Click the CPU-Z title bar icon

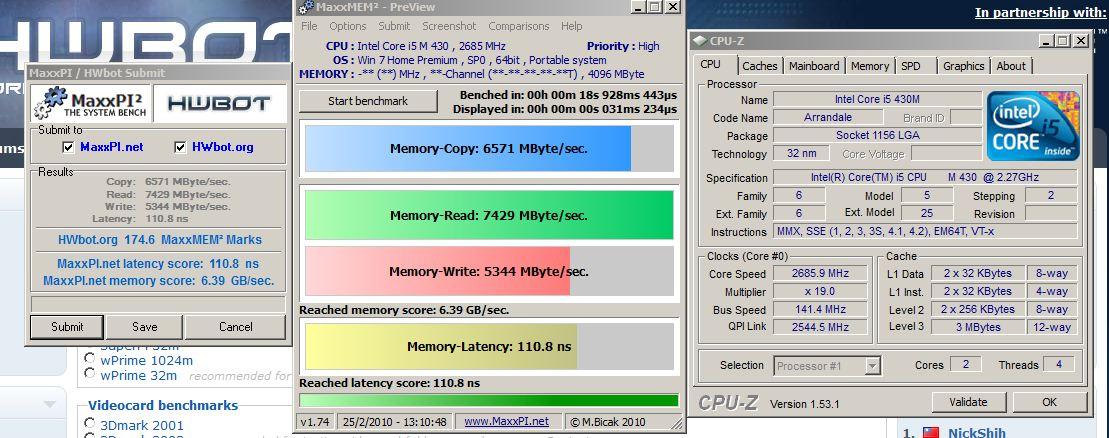[699, 41]
